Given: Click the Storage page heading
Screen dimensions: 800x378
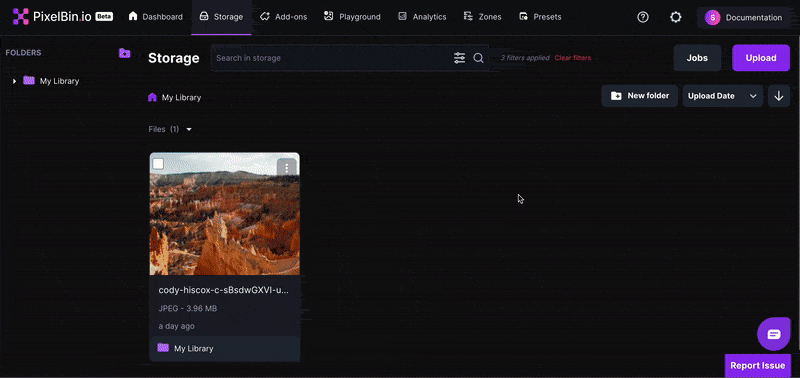Looking at the screenshot, I should (173, 58).
